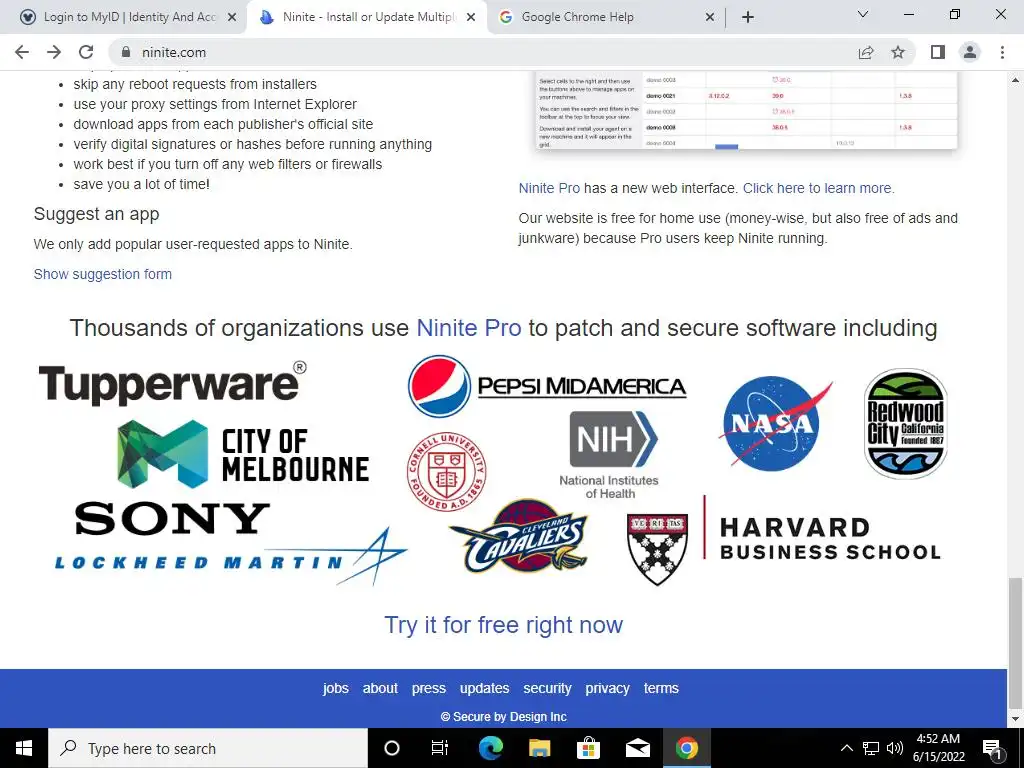
Task: Open the notification center icon
Action: (993, 748)
